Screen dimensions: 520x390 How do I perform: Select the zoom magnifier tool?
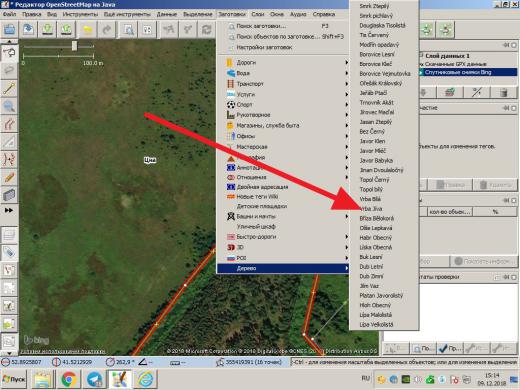click(x=9, y=107)
